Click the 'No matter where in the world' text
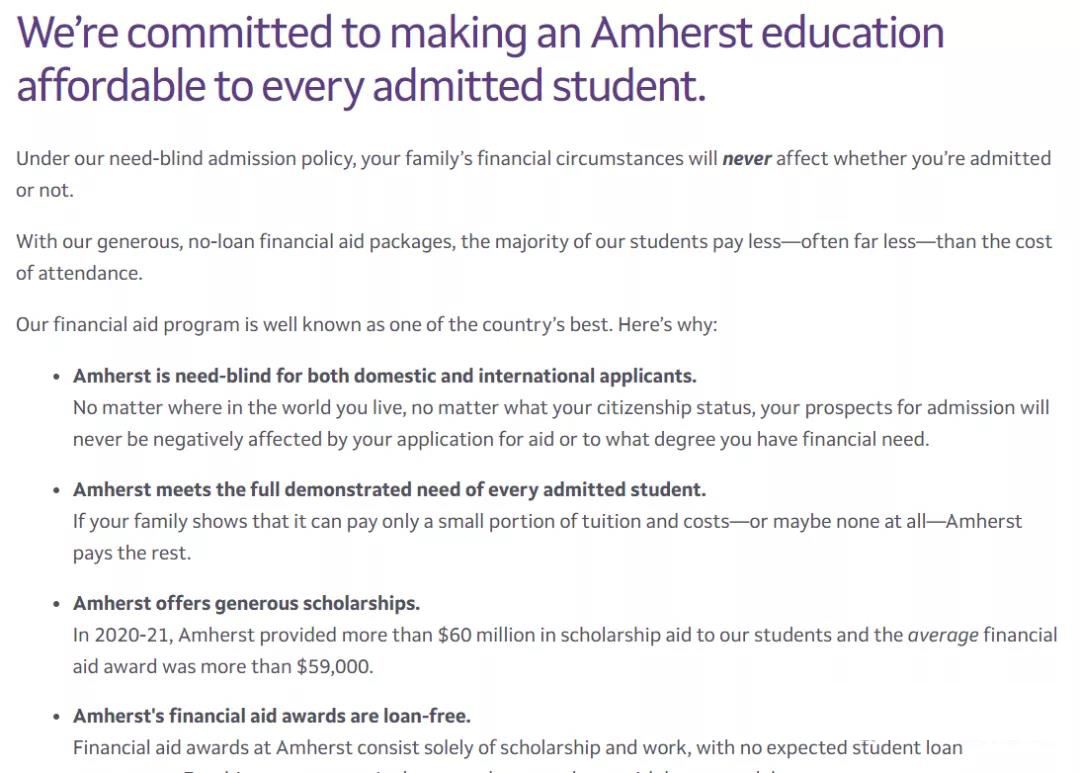This screenshot has height=773, width=1080. (x=561, y=423)
